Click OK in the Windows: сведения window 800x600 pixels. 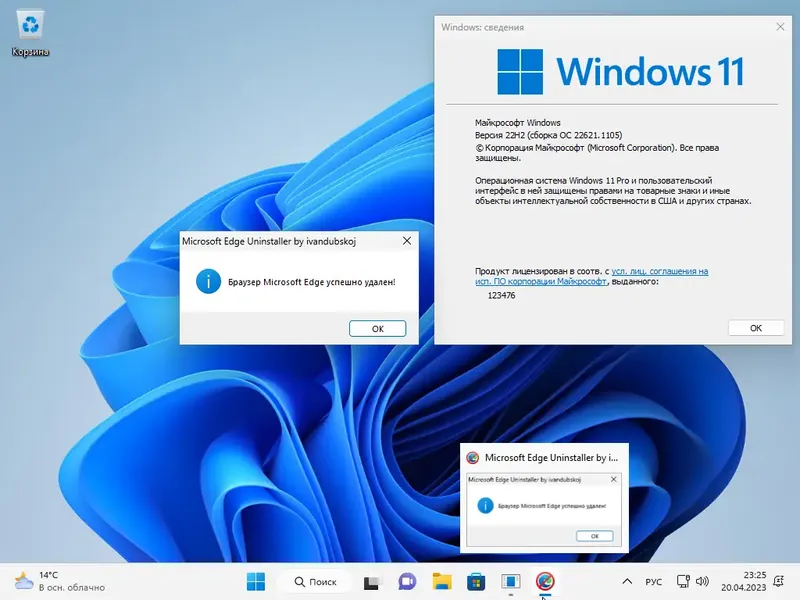pos(756,328)
